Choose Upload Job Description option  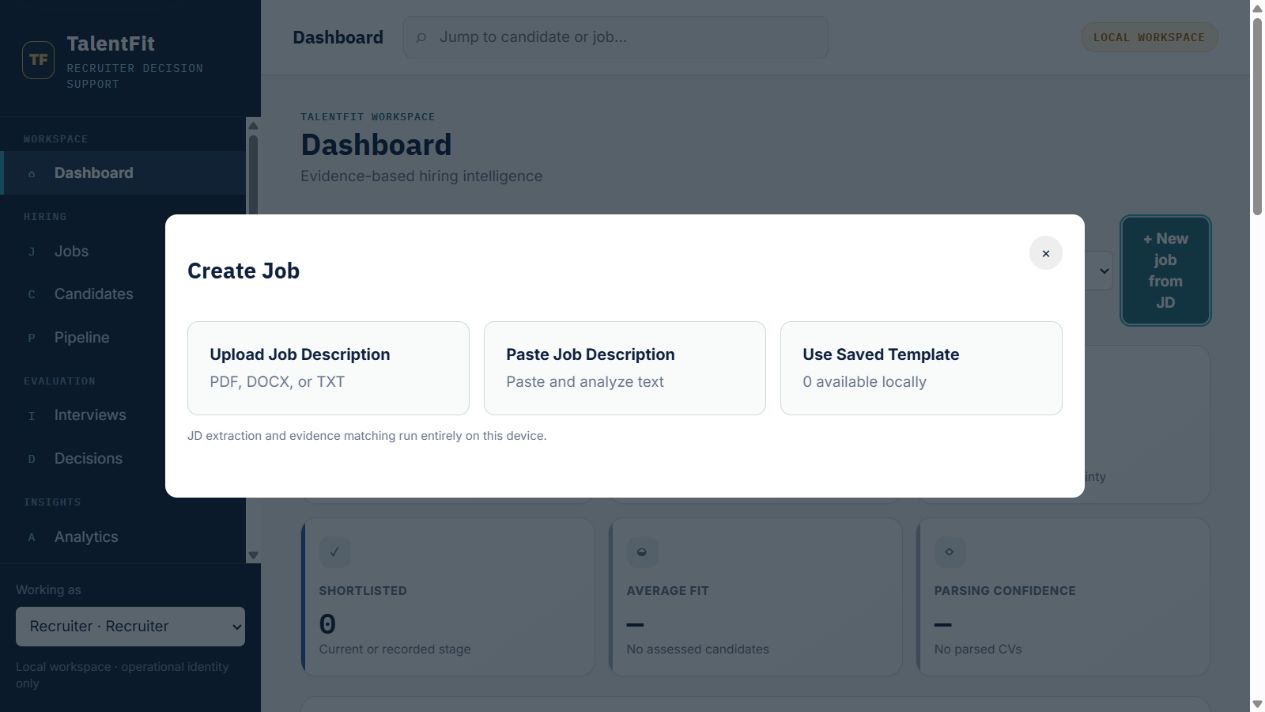tap(328, 368)
